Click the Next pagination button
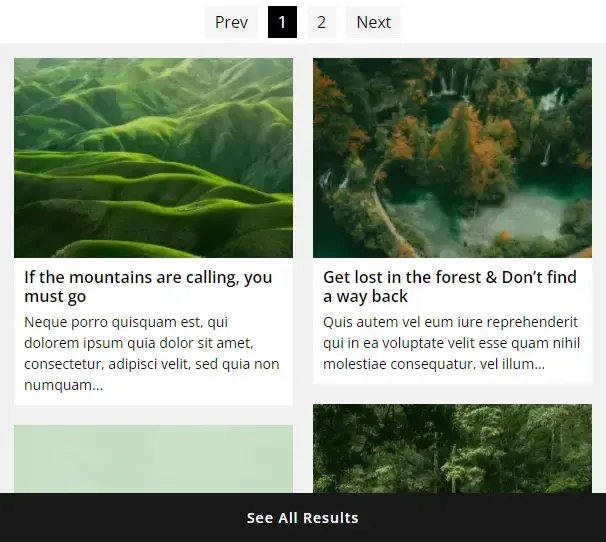 coord(373,22)
